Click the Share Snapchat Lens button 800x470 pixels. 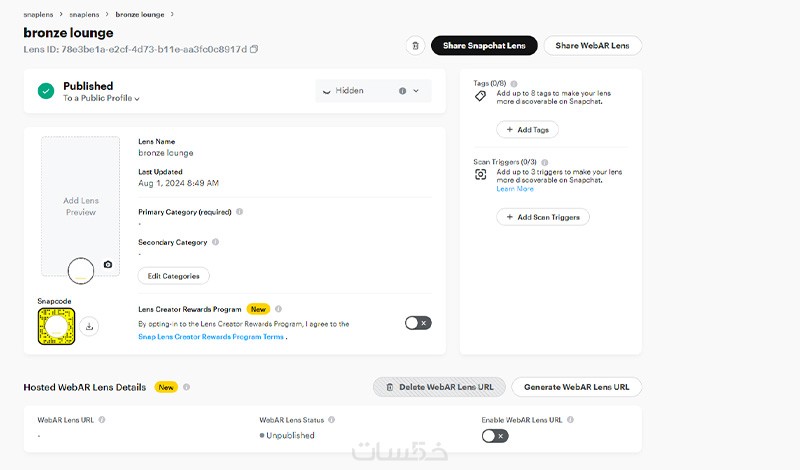coord(484,45)
